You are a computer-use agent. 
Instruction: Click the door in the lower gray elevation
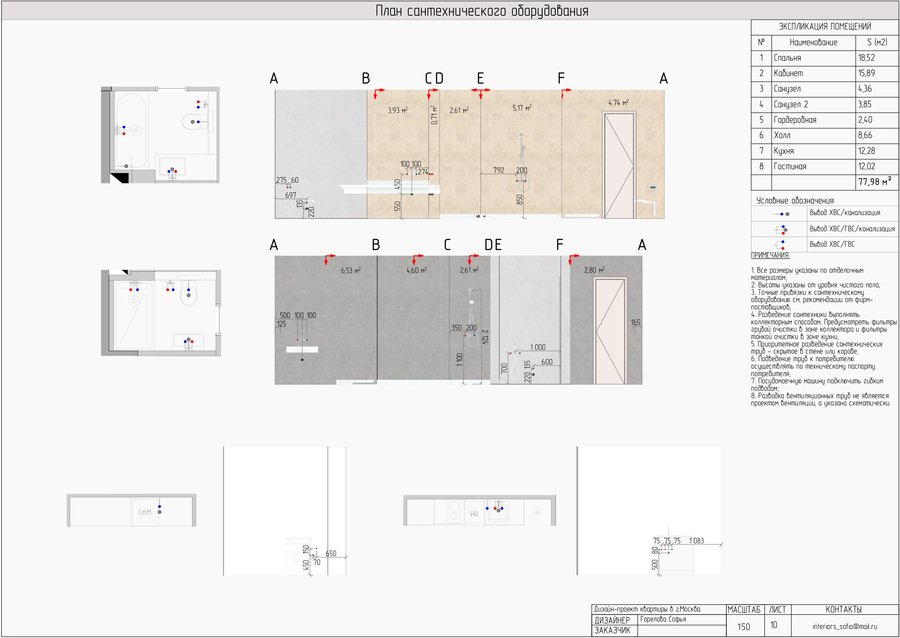point(610,331)
